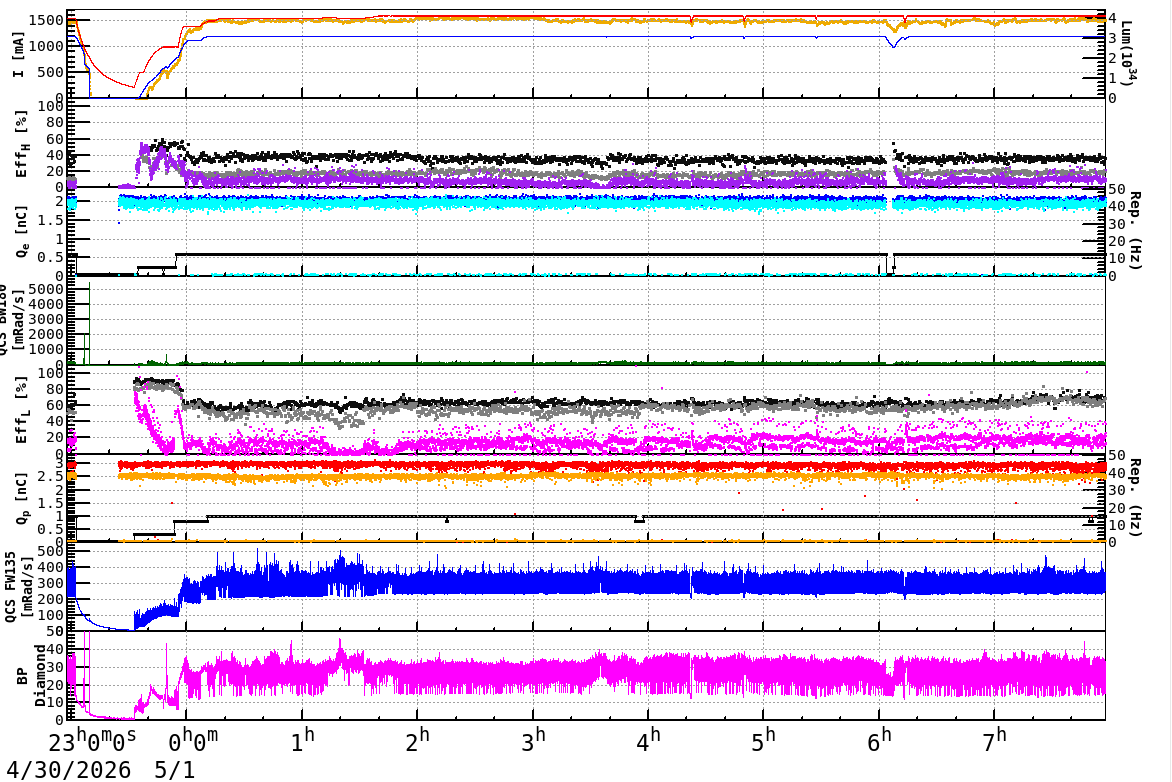Click the "BP Diamond" axis label

pyautogui.click(x=30, y=675)
